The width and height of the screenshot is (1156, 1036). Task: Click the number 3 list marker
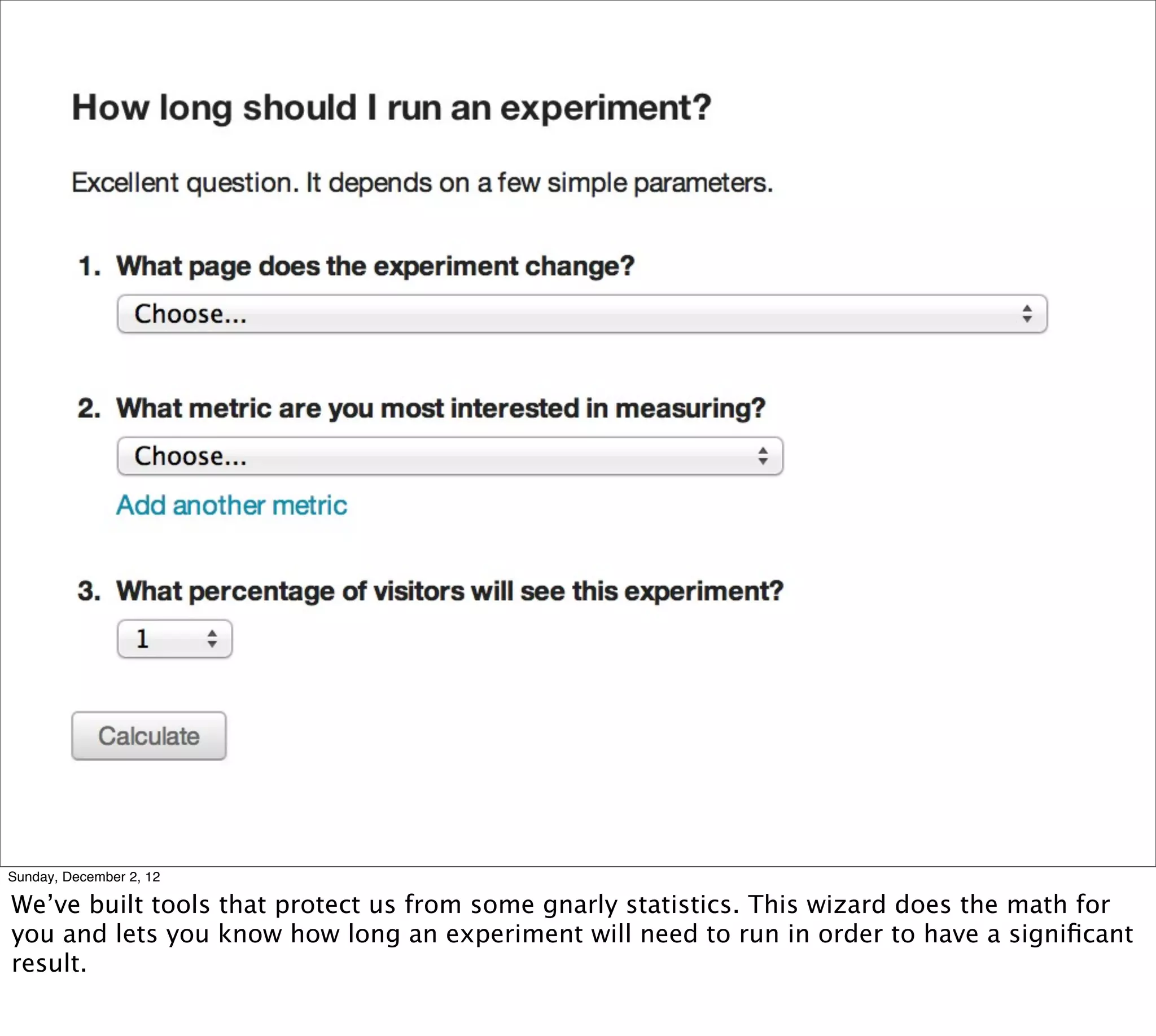(x=89, y=591)
